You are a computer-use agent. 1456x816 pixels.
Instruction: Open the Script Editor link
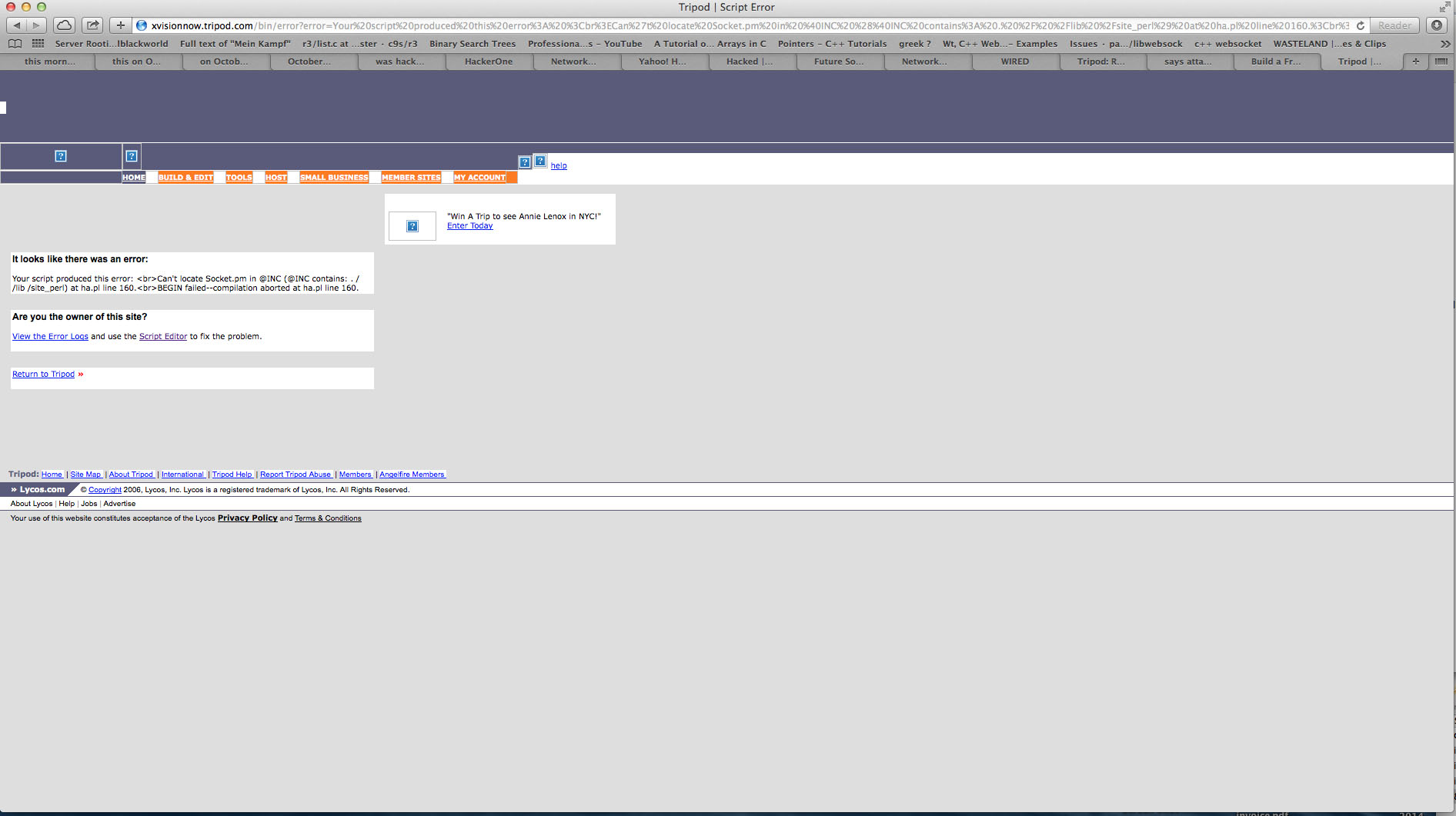(163, 337)
